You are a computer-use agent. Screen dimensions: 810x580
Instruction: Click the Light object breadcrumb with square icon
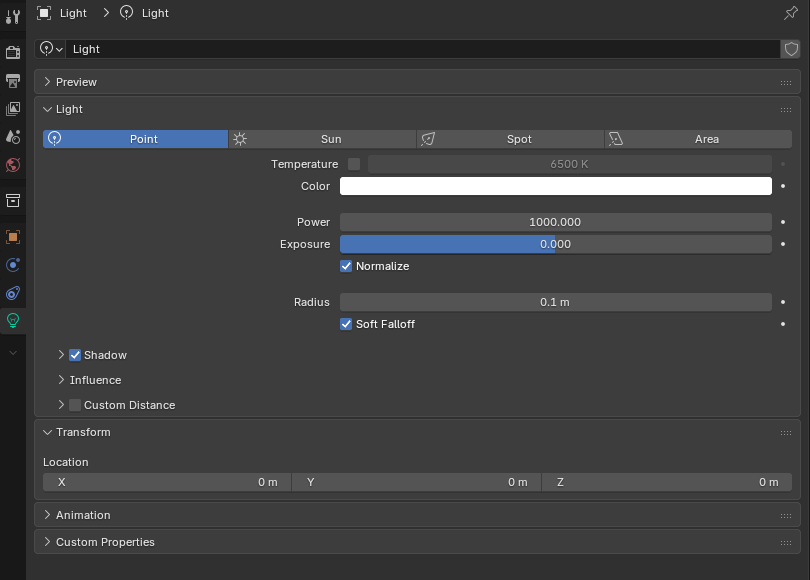coord(62,13)
